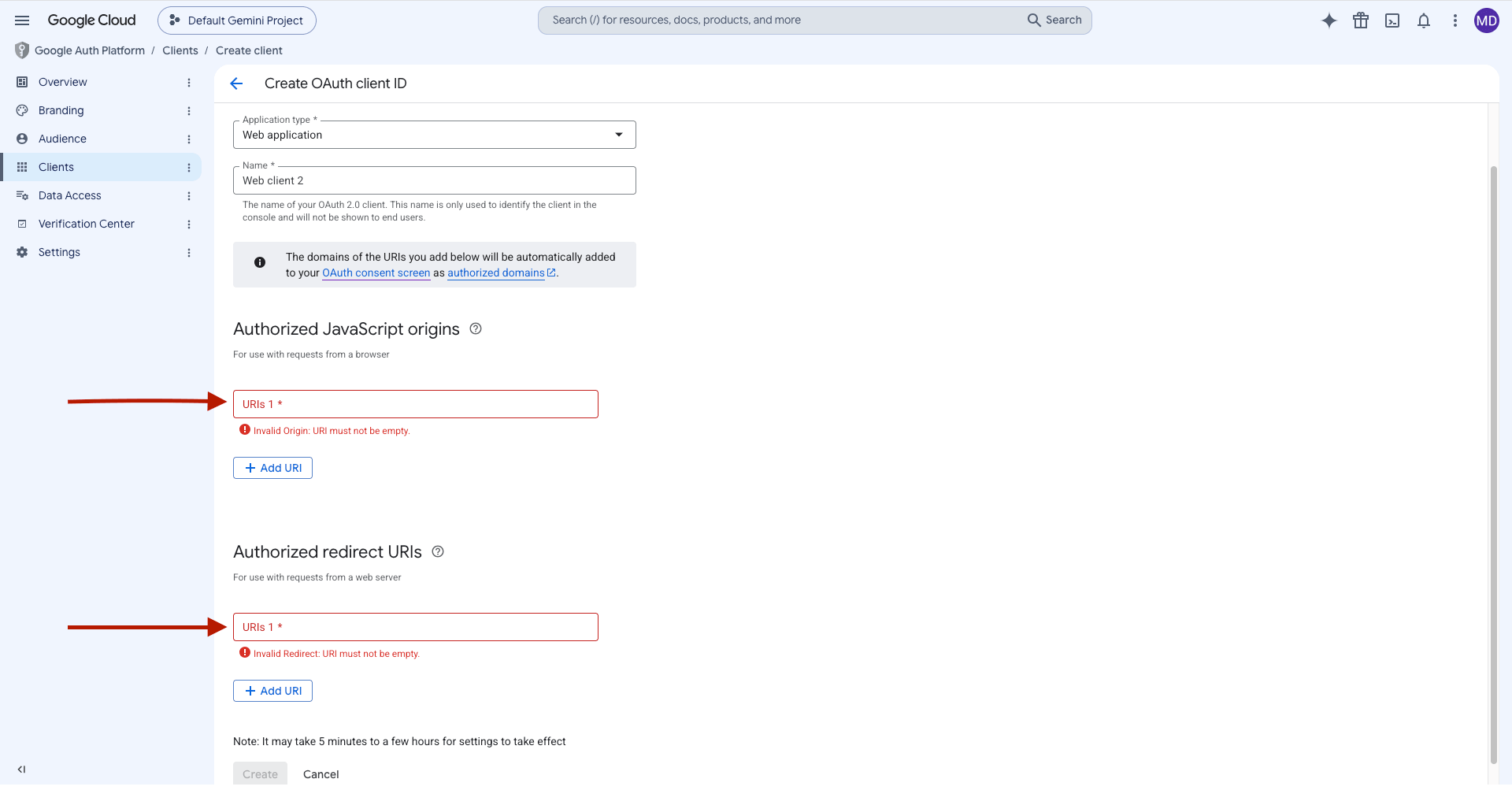Open the authorized domains link
Viewport: 1512px width, 805px height.
502,273
